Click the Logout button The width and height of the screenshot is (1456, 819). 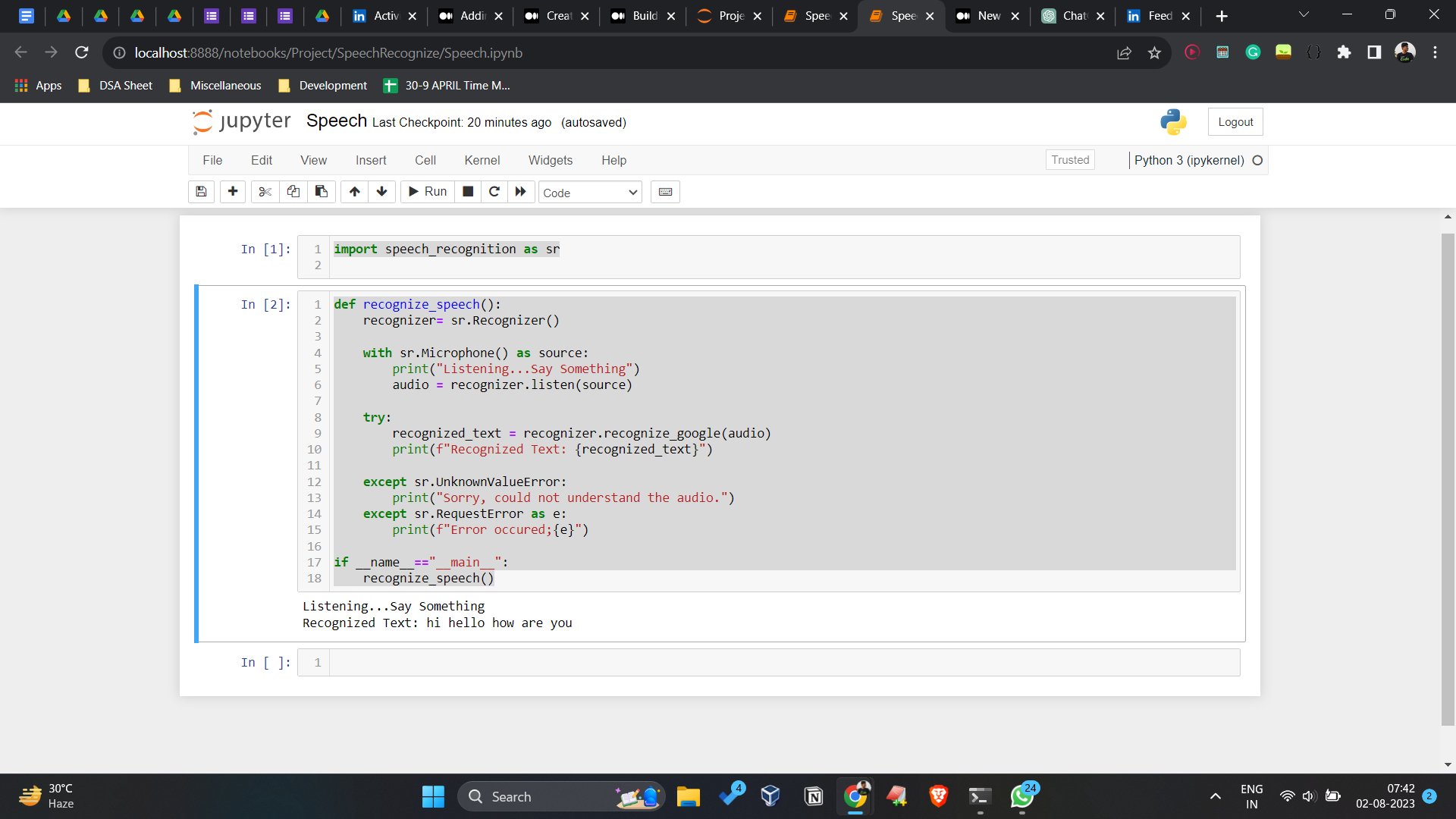[x=1235, y=122]
